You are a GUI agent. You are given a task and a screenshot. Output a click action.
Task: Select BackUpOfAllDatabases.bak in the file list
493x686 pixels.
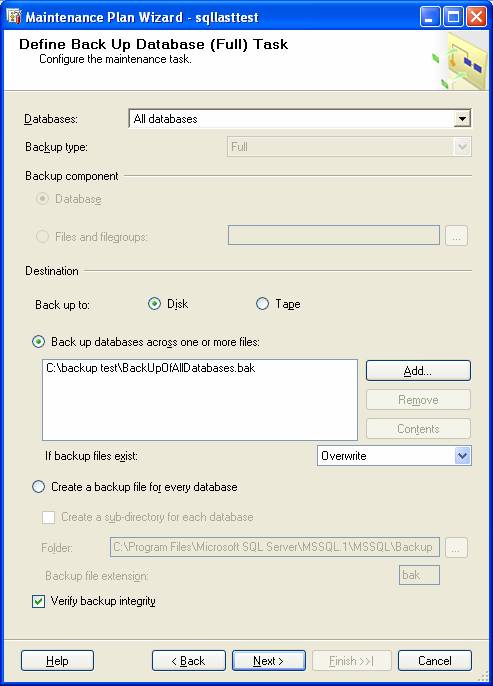click(150, 368)
